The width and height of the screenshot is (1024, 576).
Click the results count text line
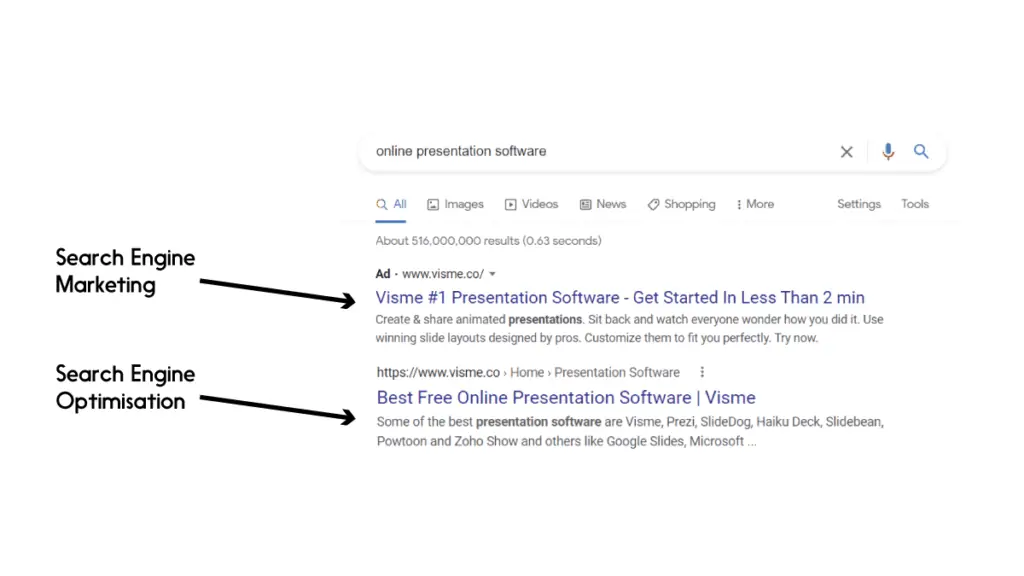click(x=488, y=240)
